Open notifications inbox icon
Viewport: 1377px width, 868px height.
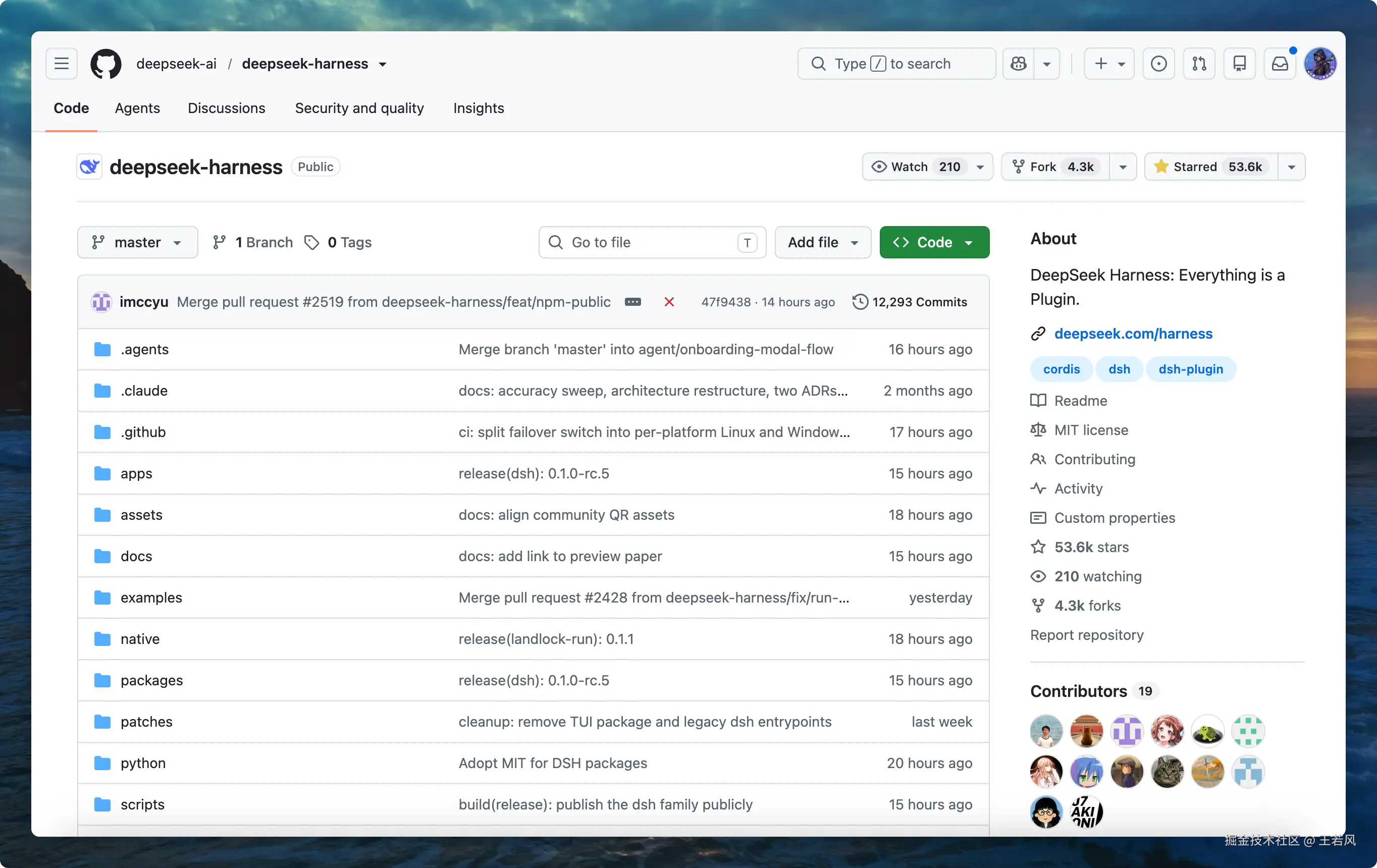point(1280,64)
